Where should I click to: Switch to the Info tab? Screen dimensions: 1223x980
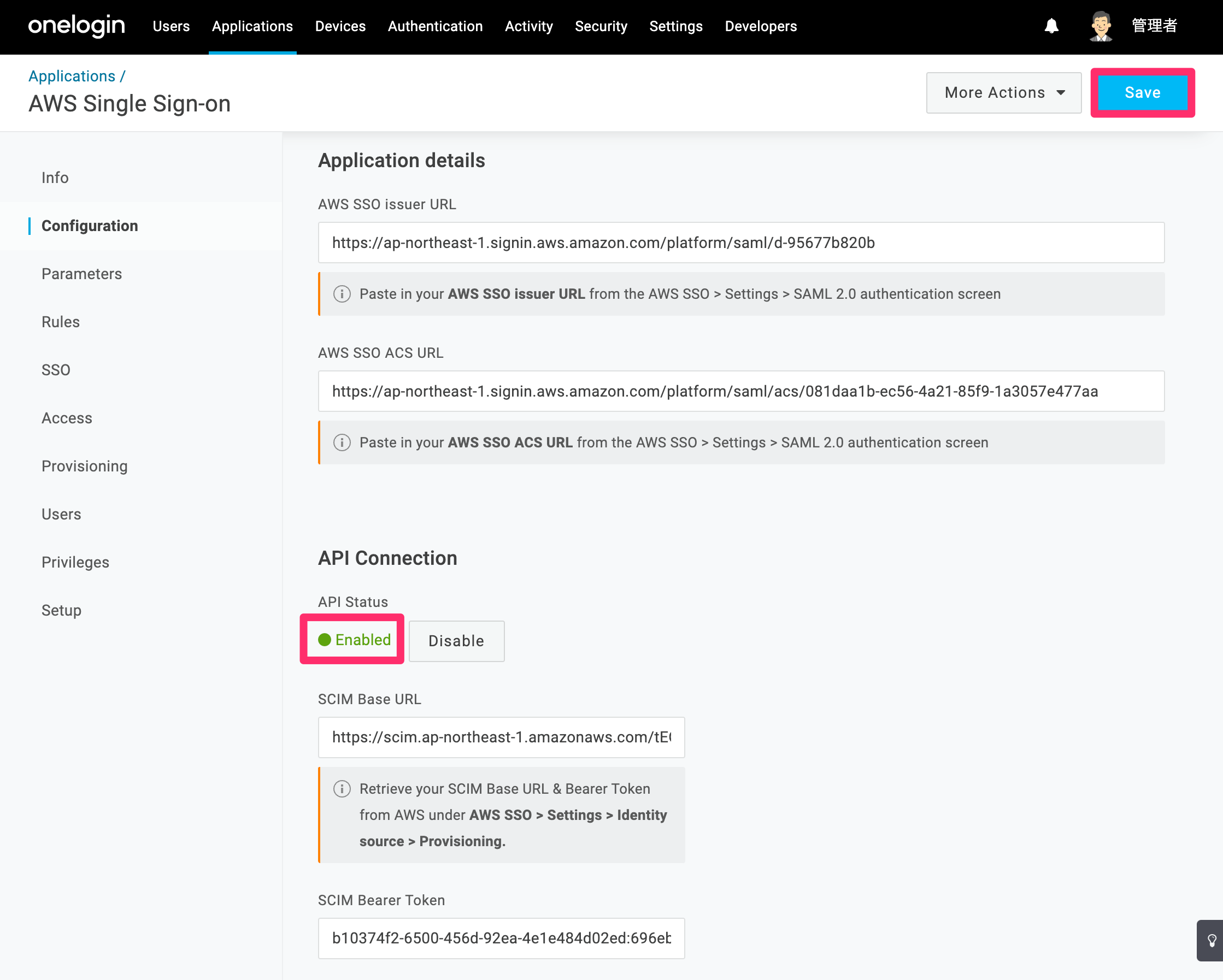[55, 178]
